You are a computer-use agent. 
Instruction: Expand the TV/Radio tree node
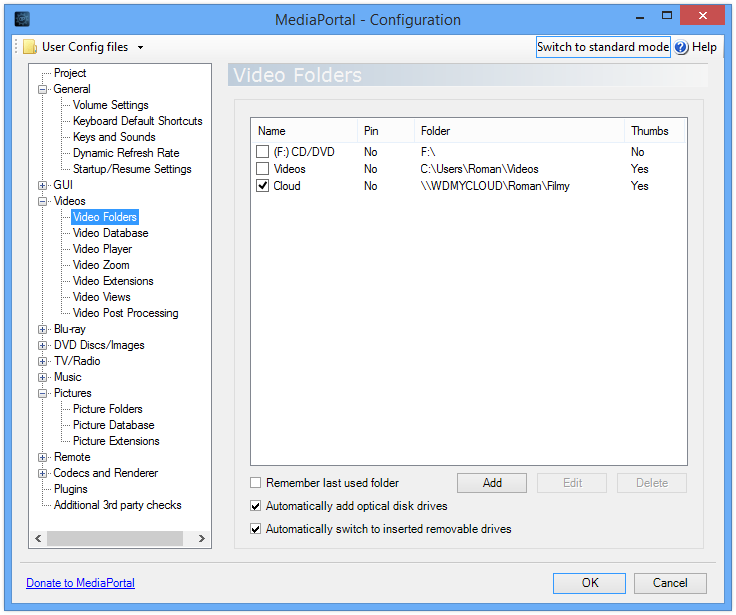[42, 361]
